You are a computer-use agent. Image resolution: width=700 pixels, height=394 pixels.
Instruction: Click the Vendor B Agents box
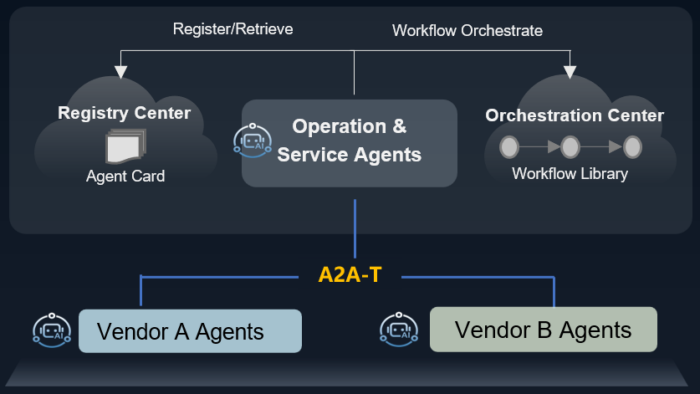click(x=543, y=329)
